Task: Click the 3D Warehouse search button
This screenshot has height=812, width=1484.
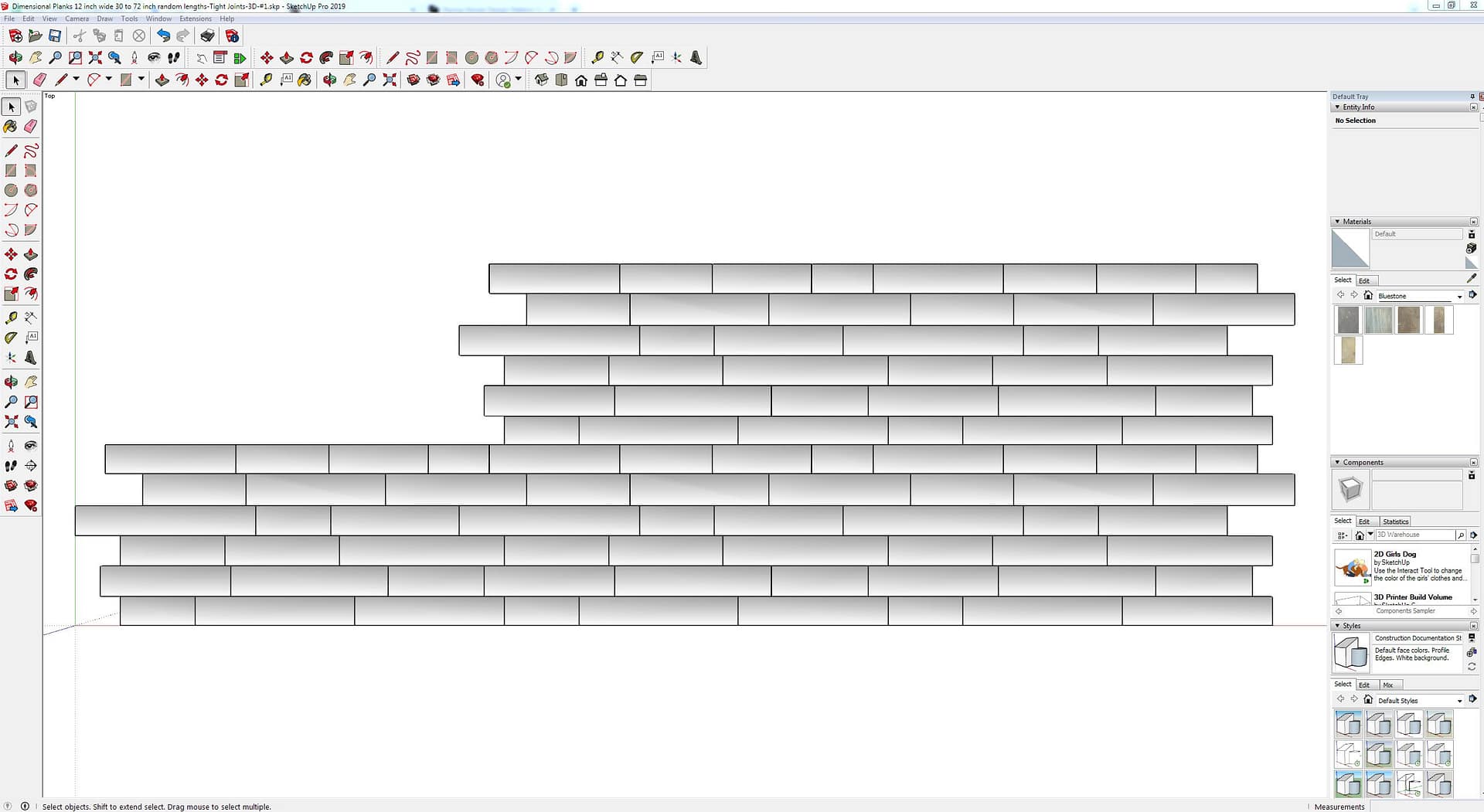Action: point(1460,535)
